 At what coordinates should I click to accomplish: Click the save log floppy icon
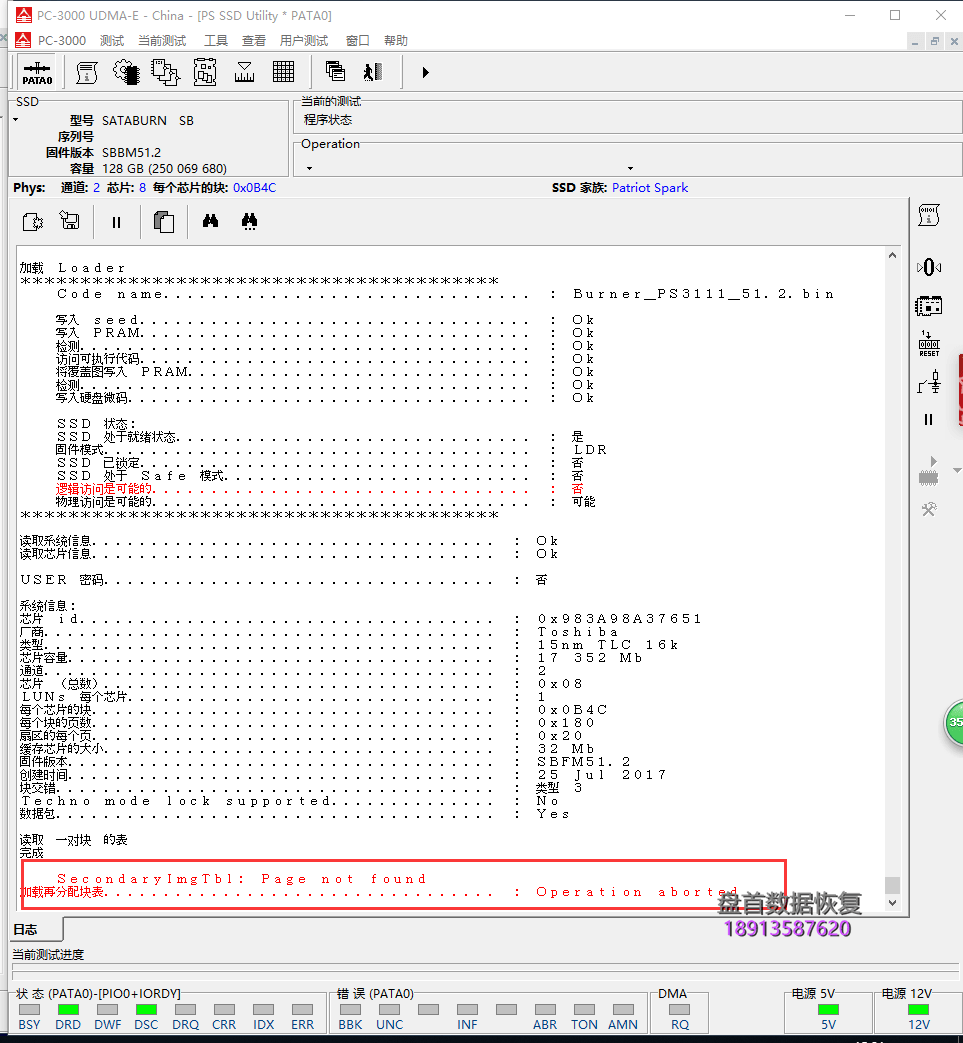[x=70, y=220]
